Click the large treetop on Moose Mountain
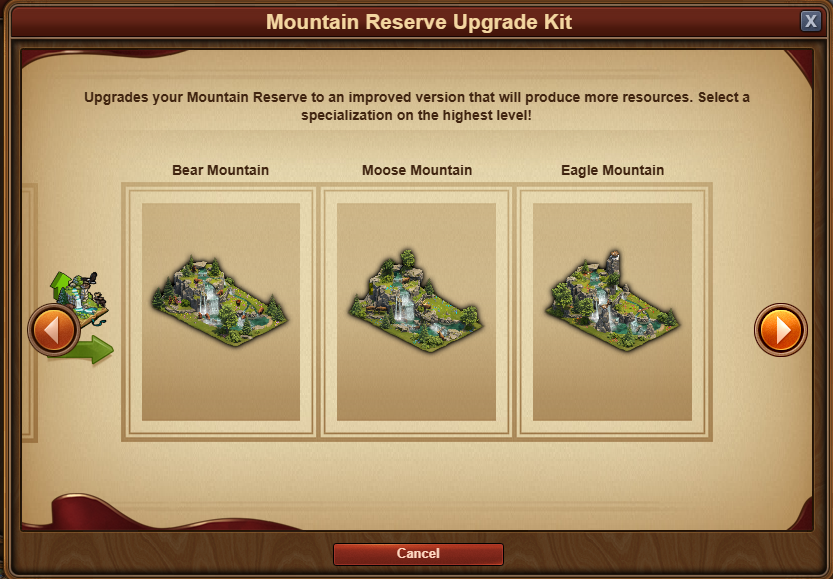833x579 pixels. (407, 259)
